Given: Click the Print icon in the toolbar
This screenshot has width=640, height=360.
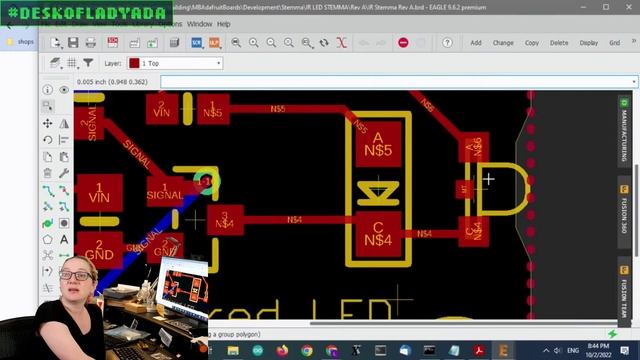Looking at the screenshot, I should [91, 43].
